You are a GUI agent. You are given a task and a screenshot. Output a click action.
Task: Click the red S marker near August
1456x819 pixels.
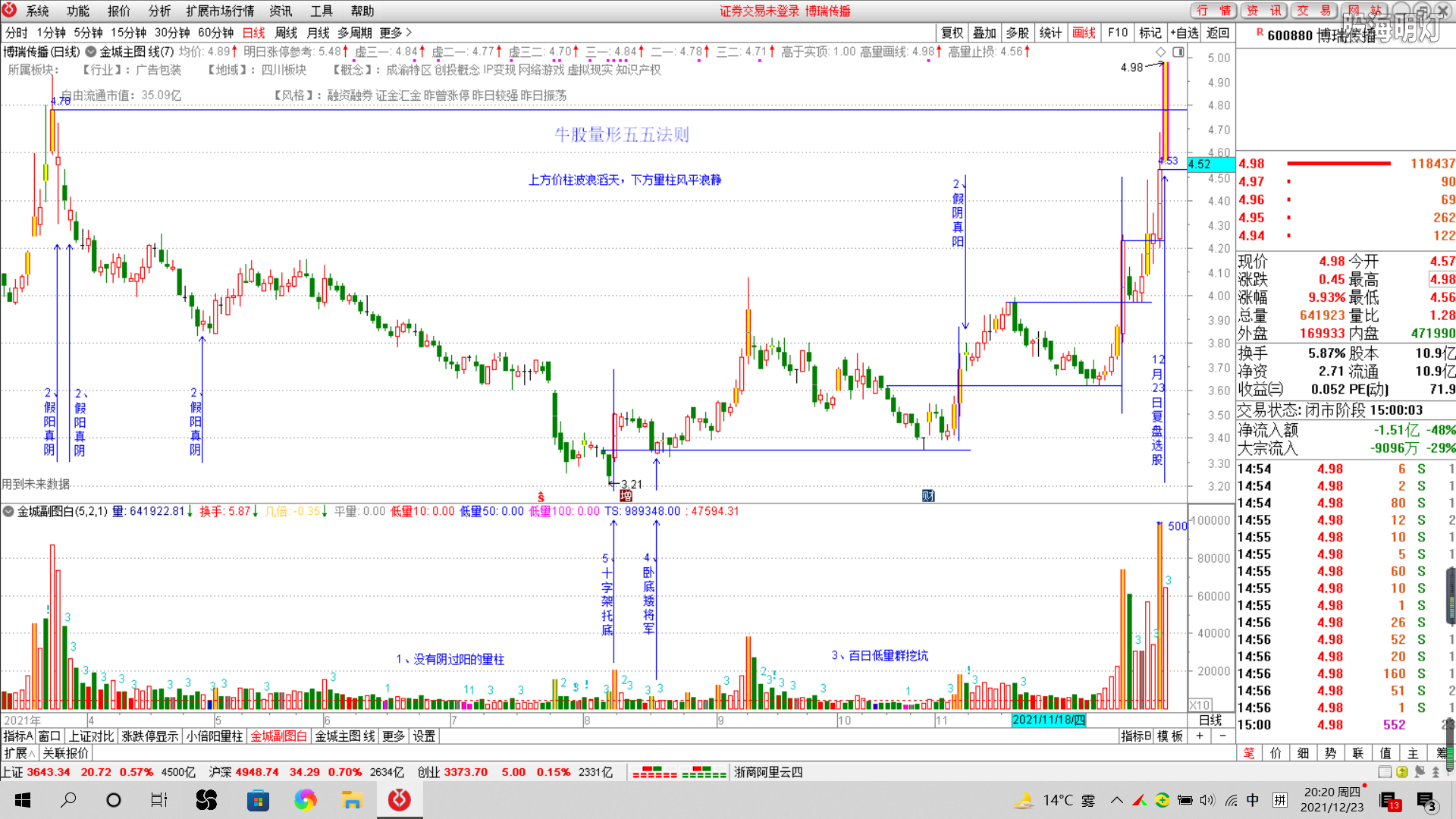541,497
